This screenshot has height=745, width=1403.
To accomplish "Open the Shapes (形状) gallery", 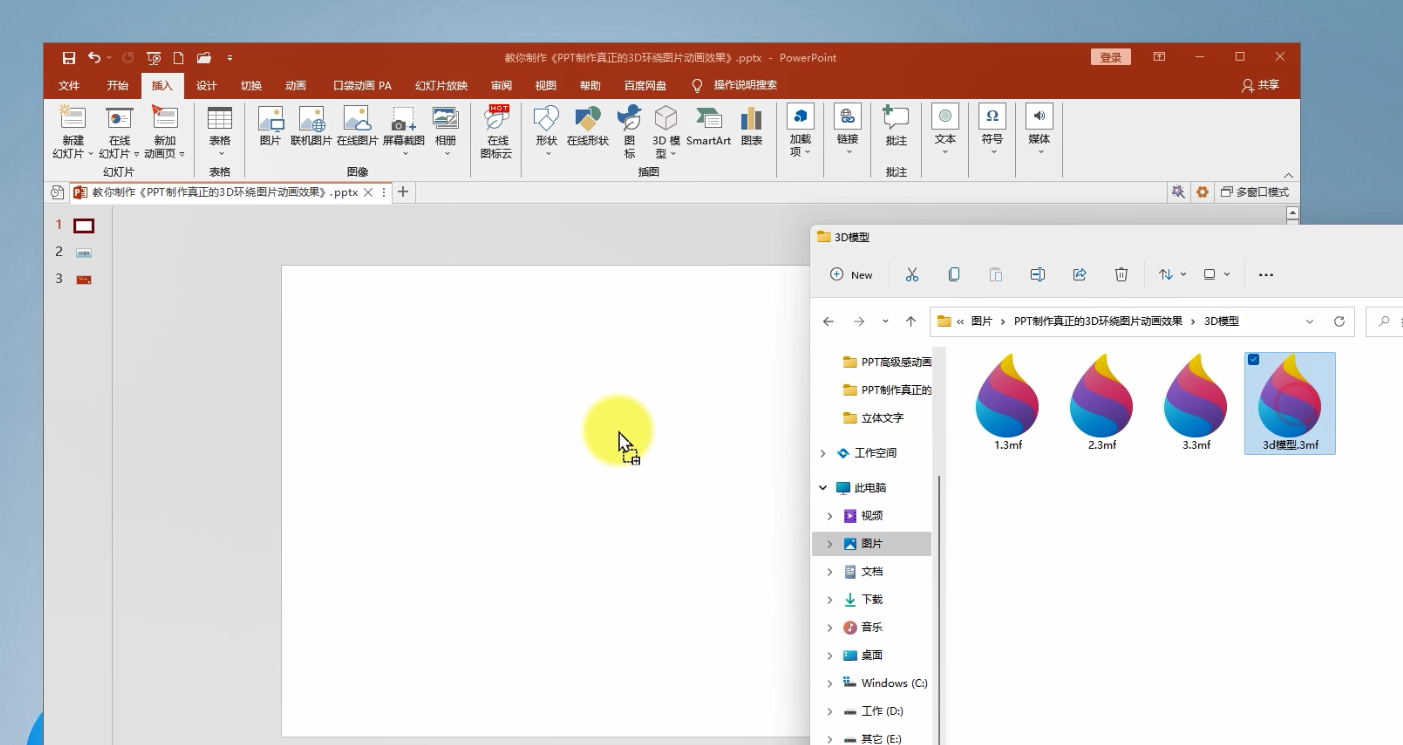I will click(x=546, y=132).
